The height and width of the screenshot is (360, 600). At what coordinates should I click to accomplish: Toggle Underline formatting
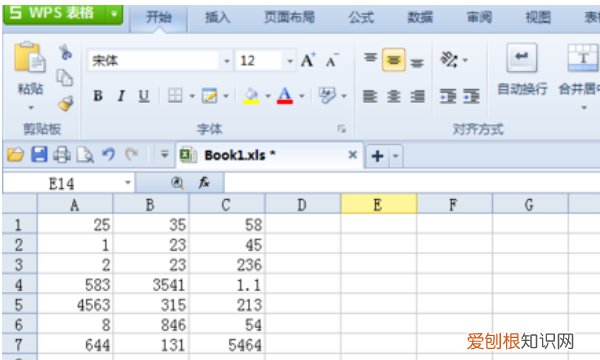pos(144,96)
